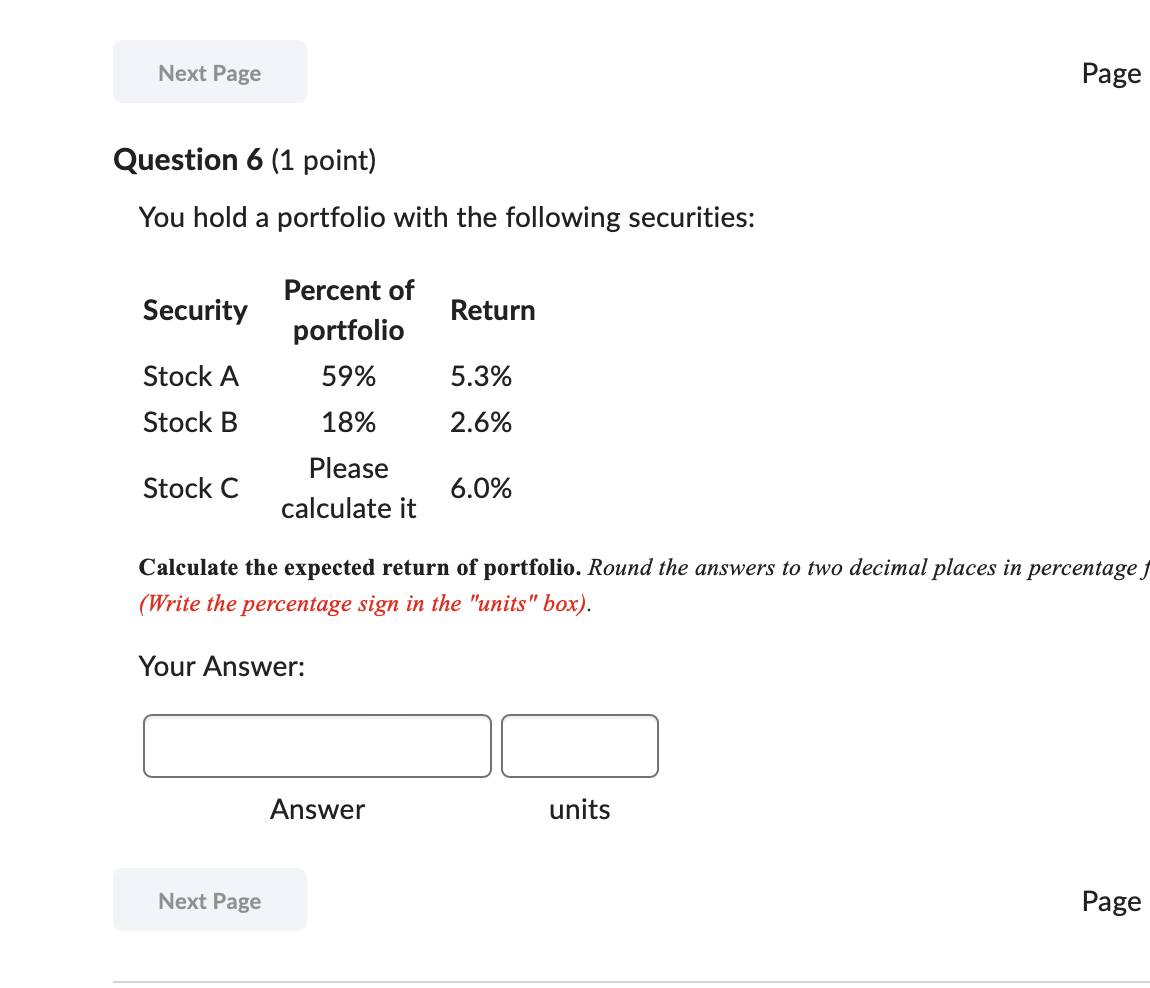Click the Return column header
The height and width of the screenshot is (988, 1150).
coord(493,310)
